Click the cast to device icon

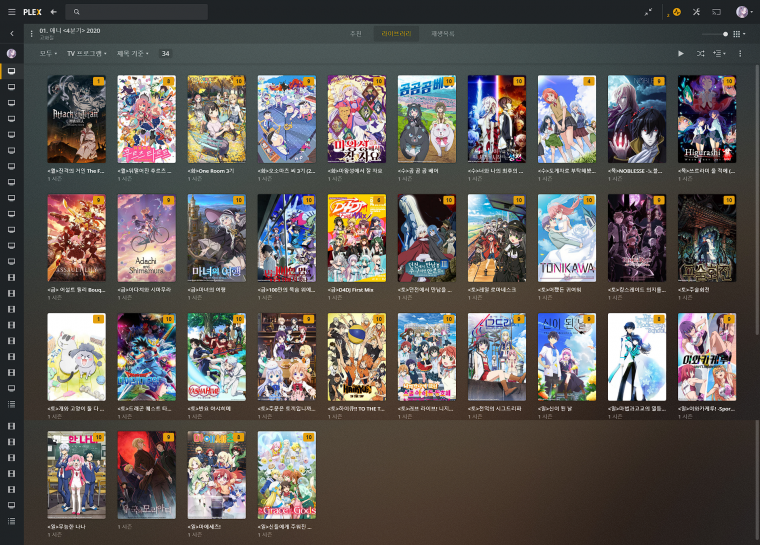pos(716,12)
